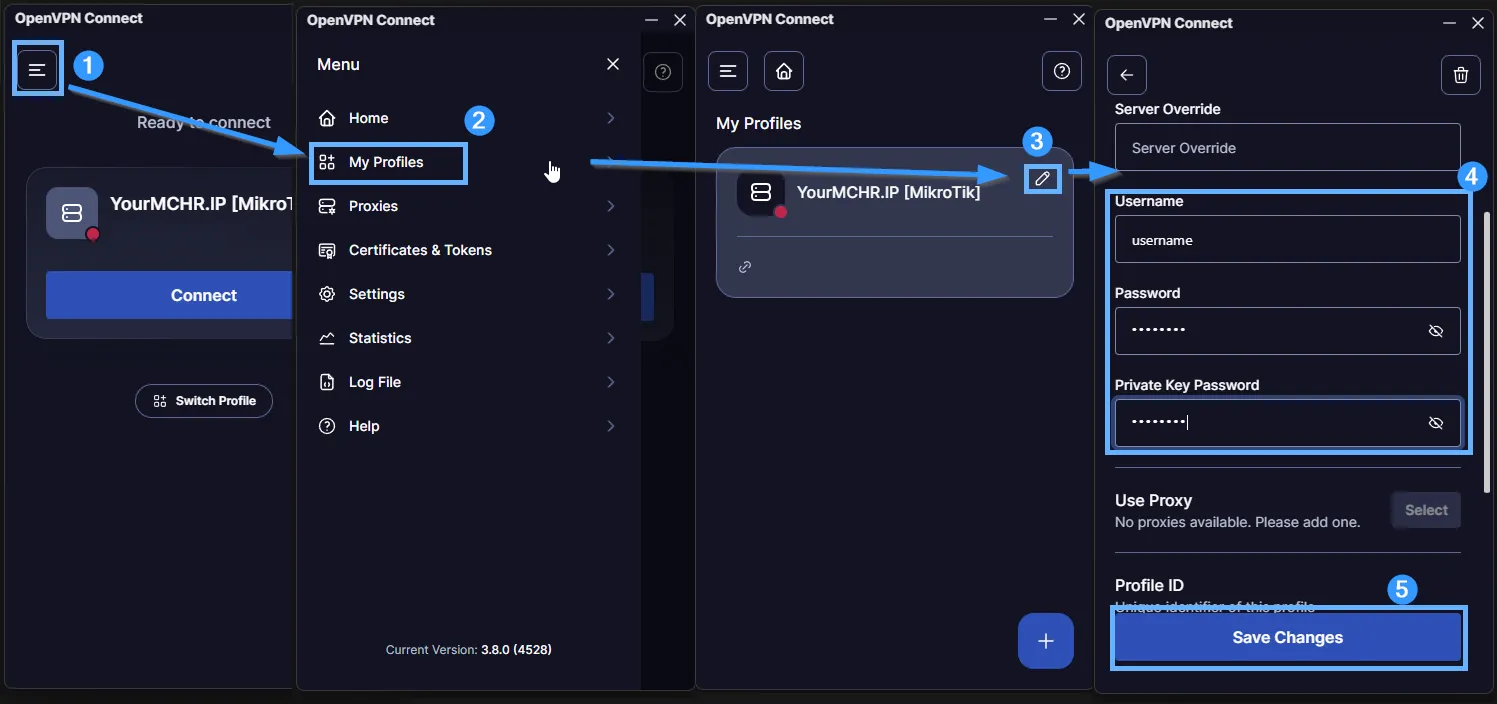Click the pencil edit icon on profile card
1497x704 pixels.
(1042, 178)
